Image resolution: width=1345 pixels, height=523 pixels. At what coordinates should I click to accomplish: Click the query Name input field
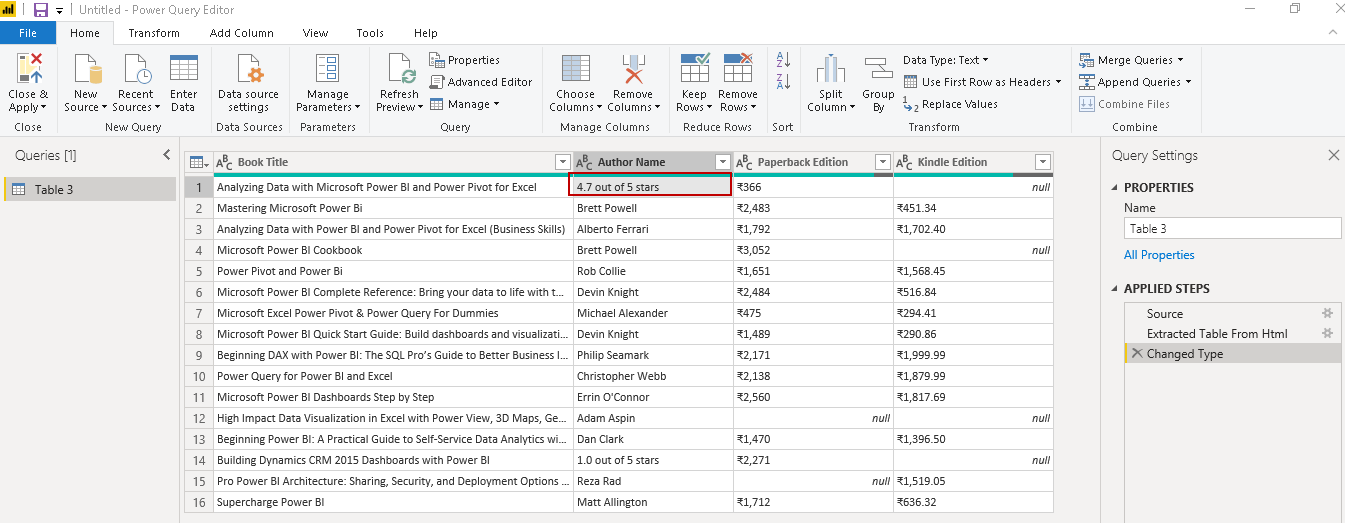(x=1231, y=229)
